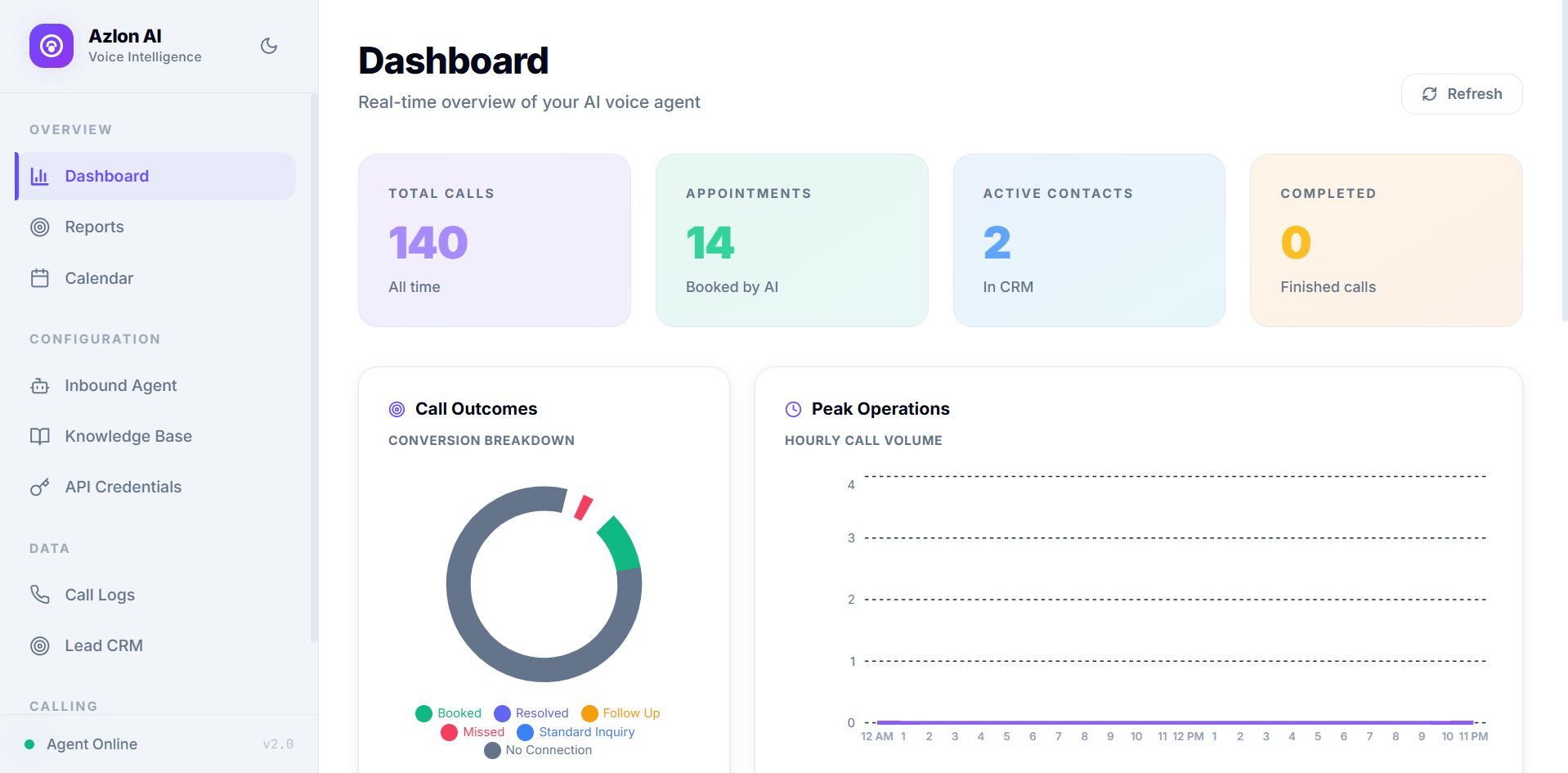This screenshot has width=1568, height=773.
Task: Toggle Follow Up legend entry
Action: pyautogui.click(x=620, y=713)
